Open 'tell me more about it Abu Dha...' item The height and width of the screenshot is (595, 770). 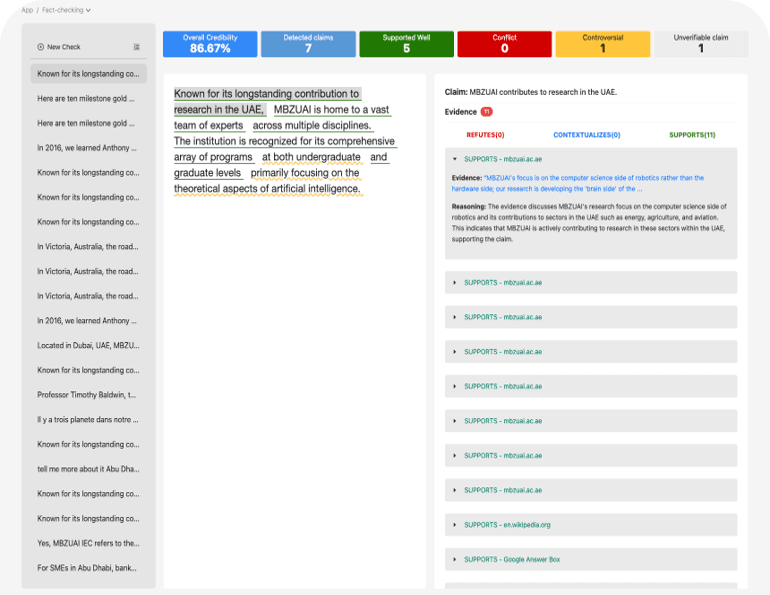pos(88,469)
